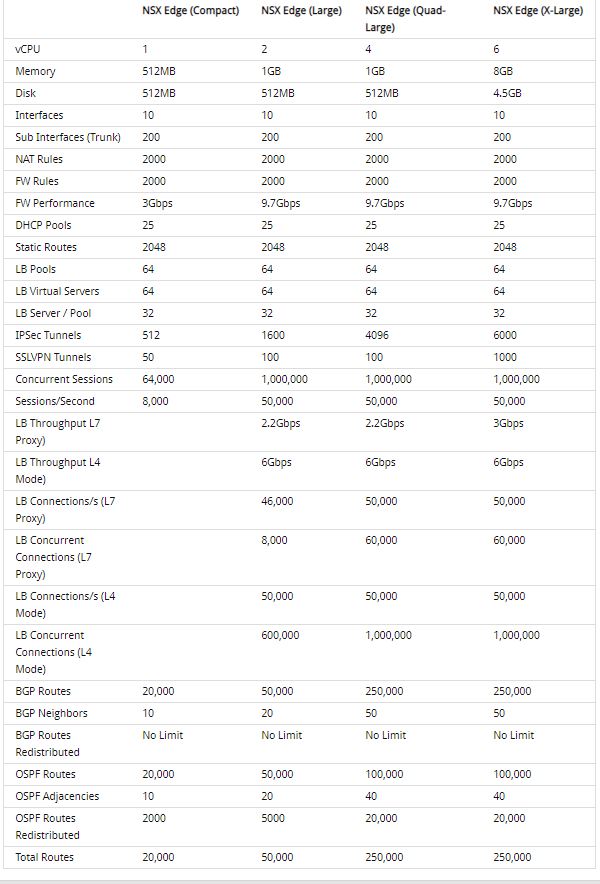Select the 6000 IPSec Tunnels value
Viewport: 600px width, 884px height.
(505, 335)
